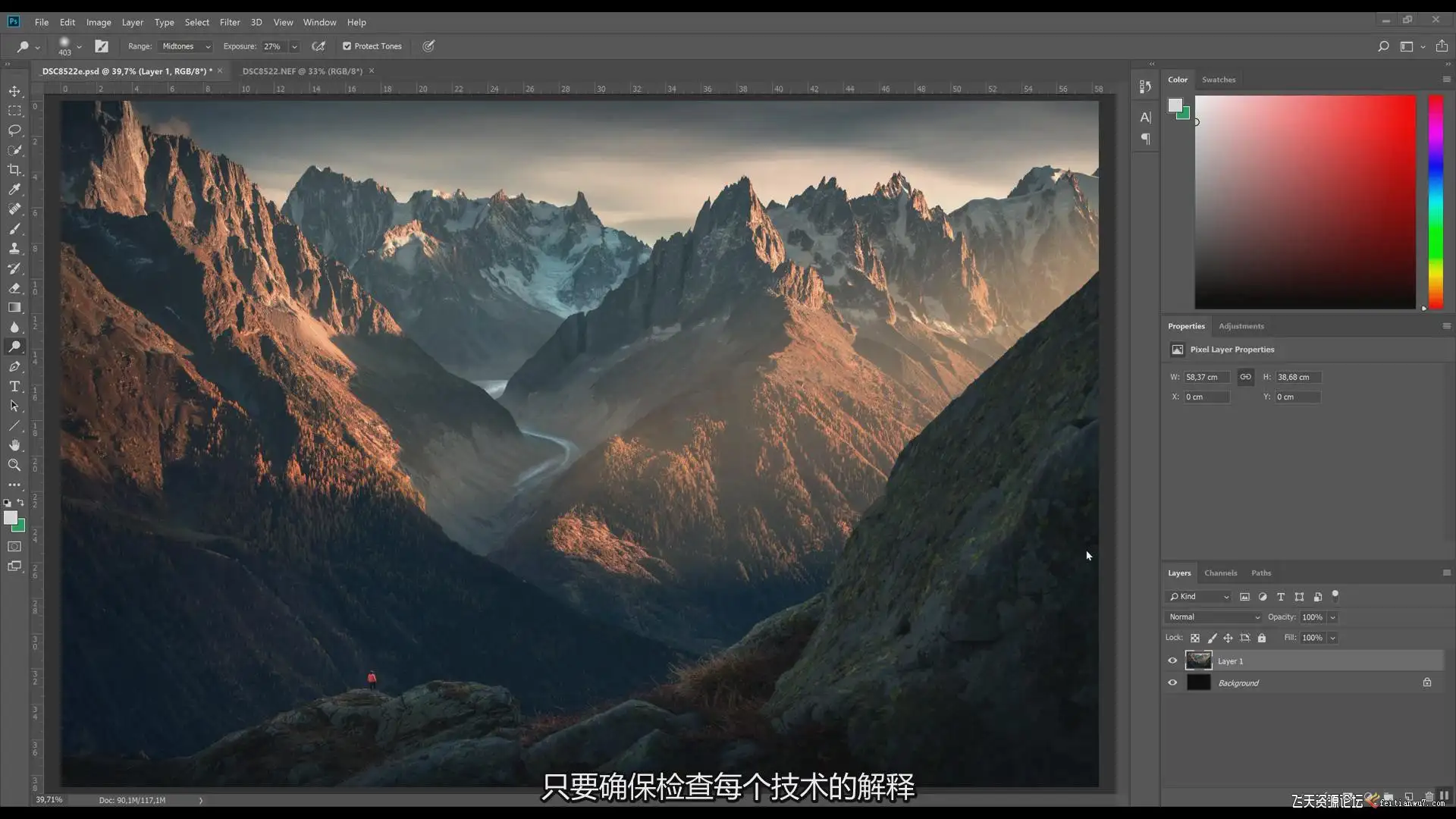The width and height of the screenshot is (1456, 819).
Task: Select the Lasso tool
Action: point(14,130)
